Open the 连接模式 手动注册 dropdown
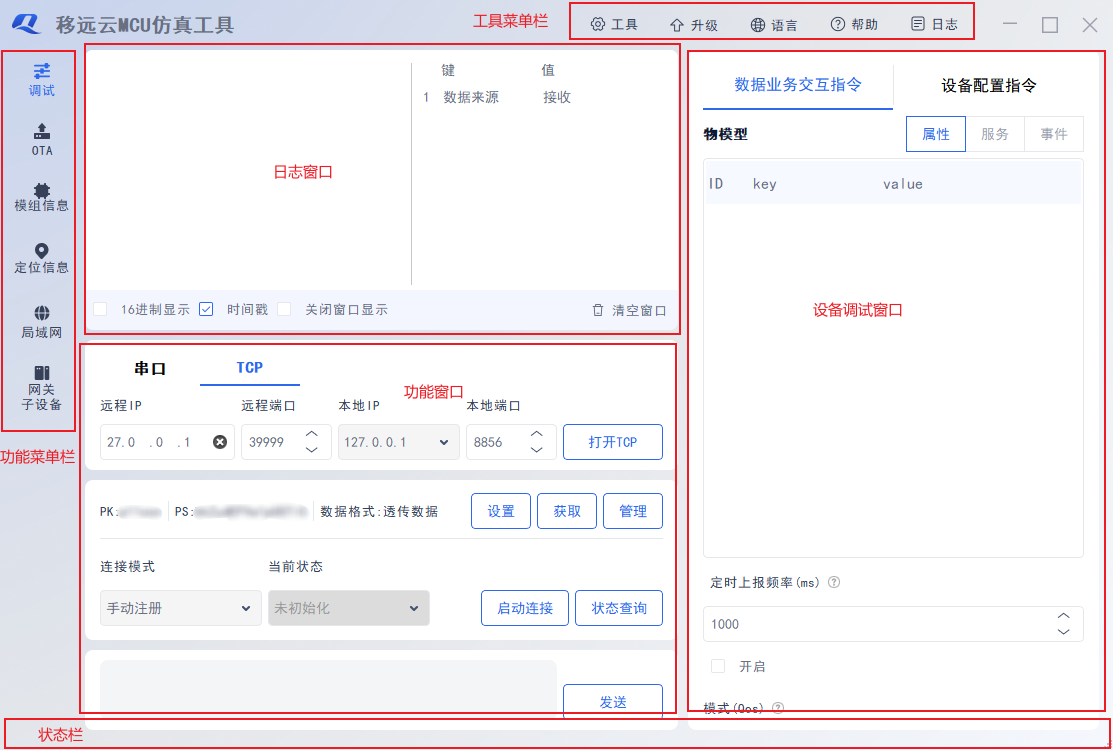The height and width of the screenshot is (750, 1113). [180, 608]
